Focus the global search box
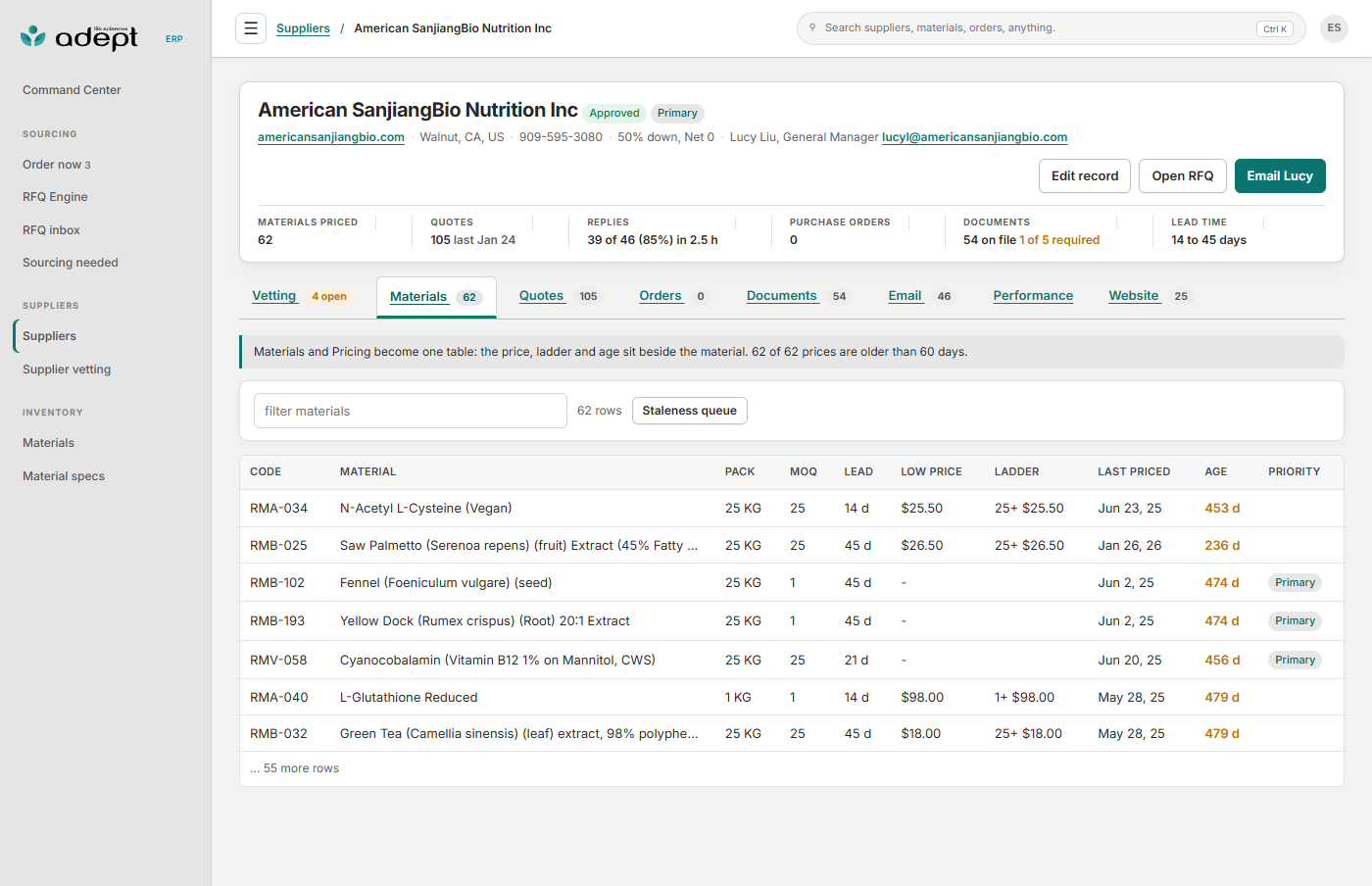 [x=1052, y=28]
